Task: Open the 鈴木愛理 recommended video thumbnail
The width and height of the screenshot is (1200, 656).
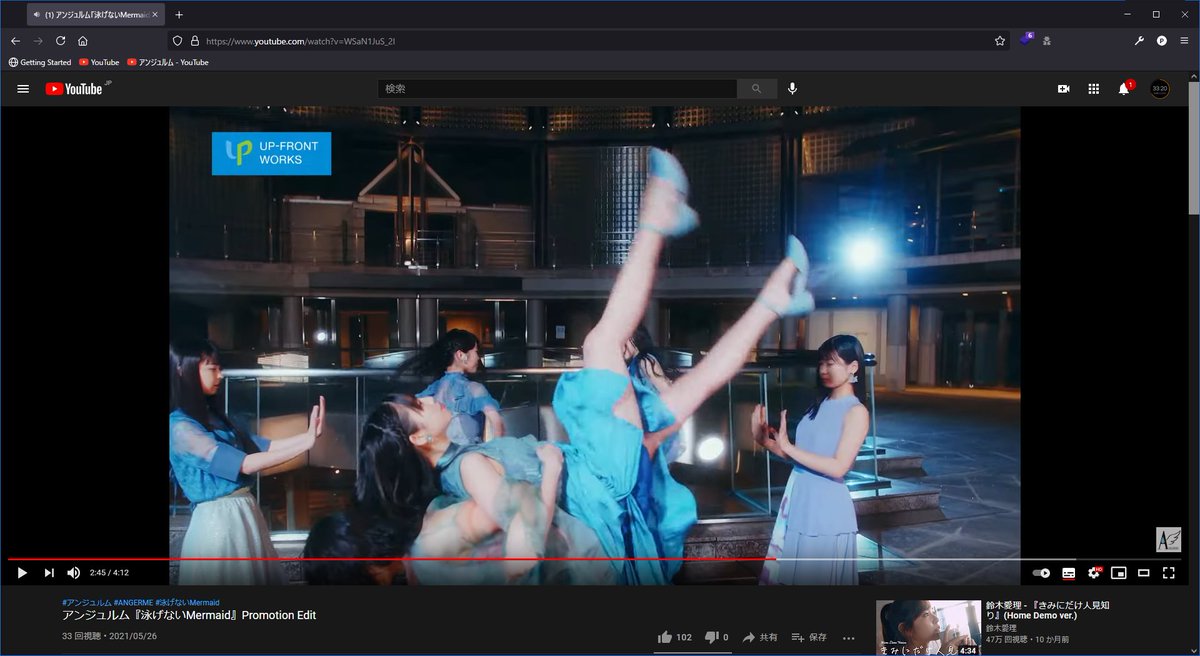Action: tap(928, 628)
